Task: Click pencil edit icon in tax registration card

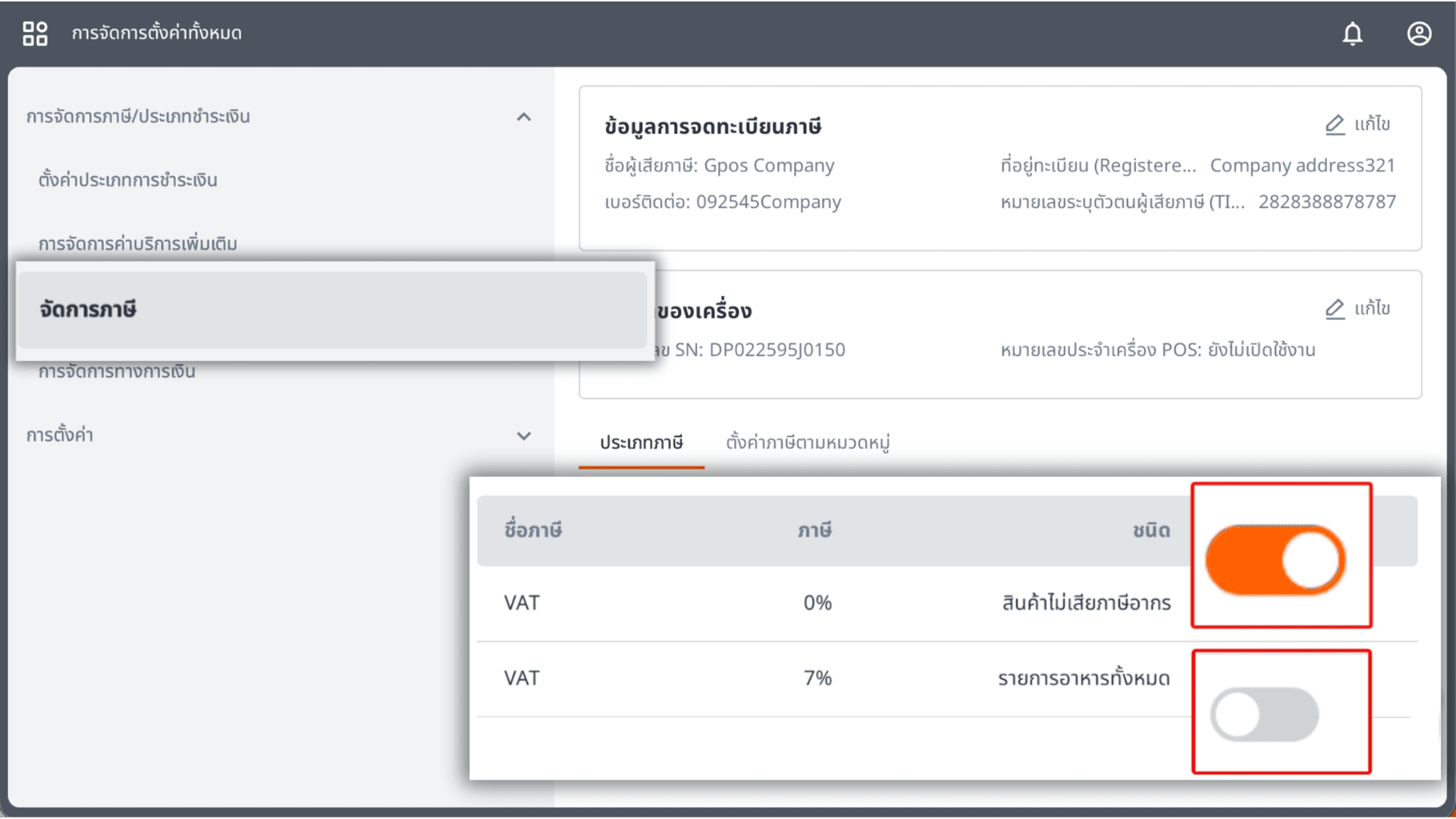Action: 1335,124
